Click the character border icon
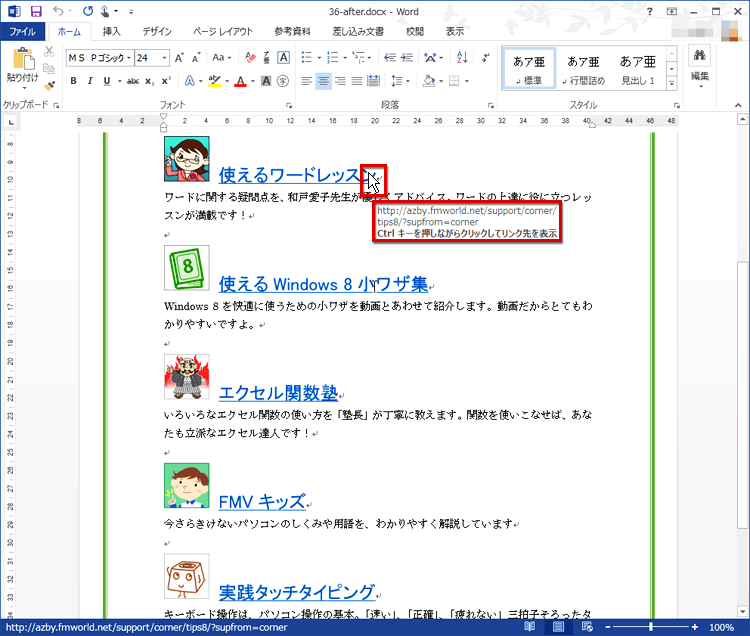750x636 pixels. coord(283,58)
